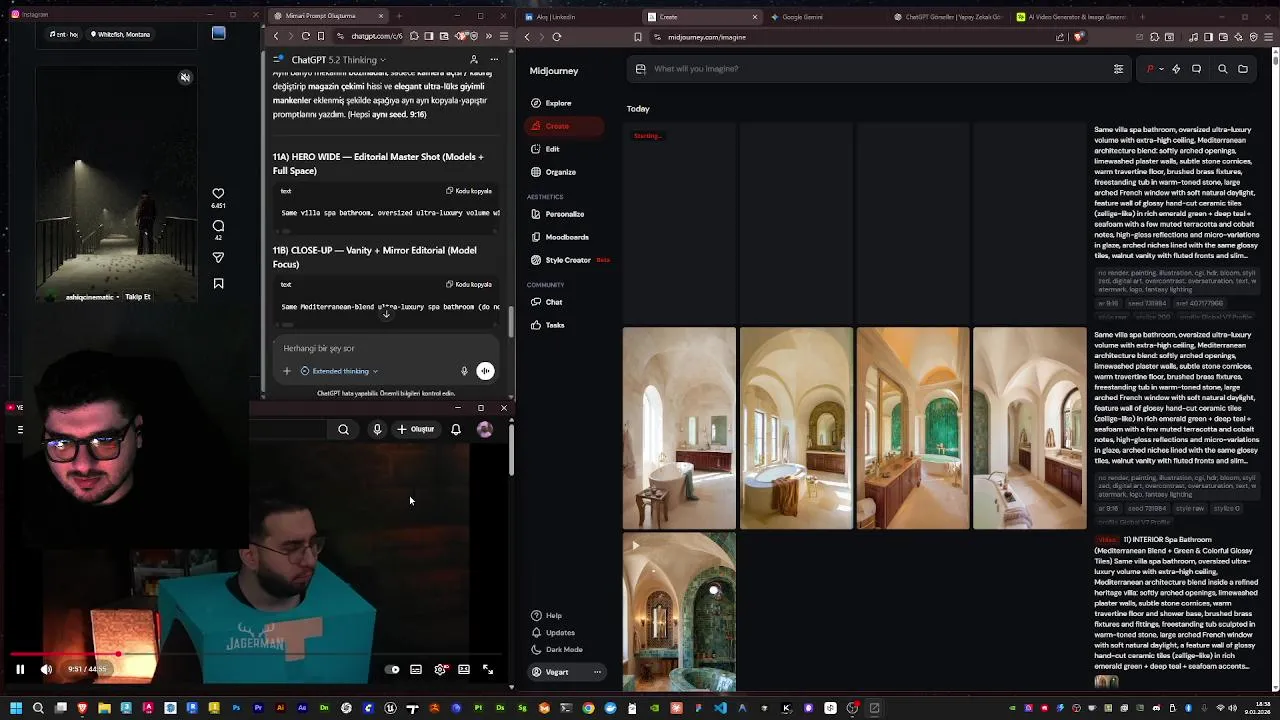
Task: Open the video thumbnail of green tiled bathroom
Action: (679, 611)
